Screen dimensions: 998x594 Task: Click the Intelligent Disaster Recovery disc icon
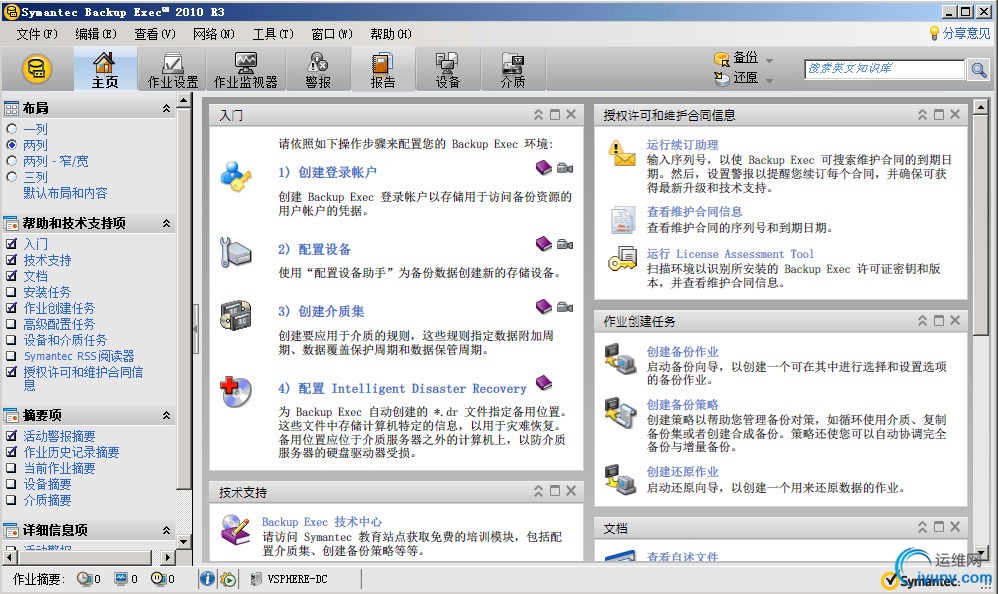pos(235,392)
